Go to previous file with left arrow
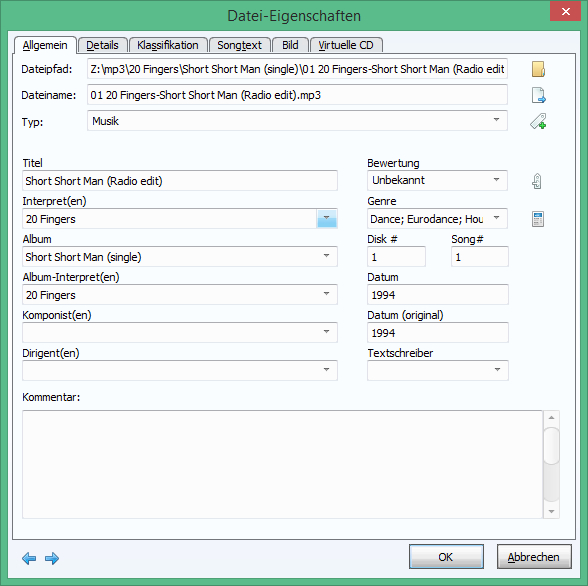The width and height of the screenshot is (588, 586). (29, 559)
